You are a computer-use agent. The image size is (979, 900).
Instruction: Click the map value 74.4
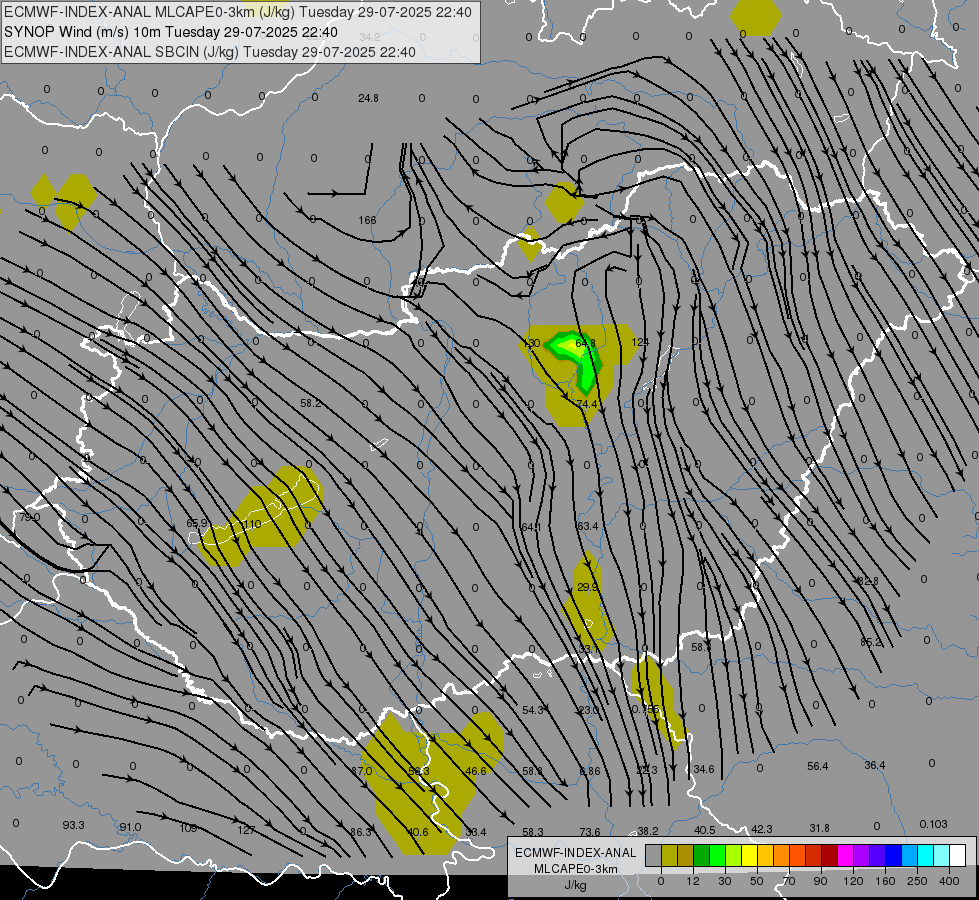[x=587, y=404]
